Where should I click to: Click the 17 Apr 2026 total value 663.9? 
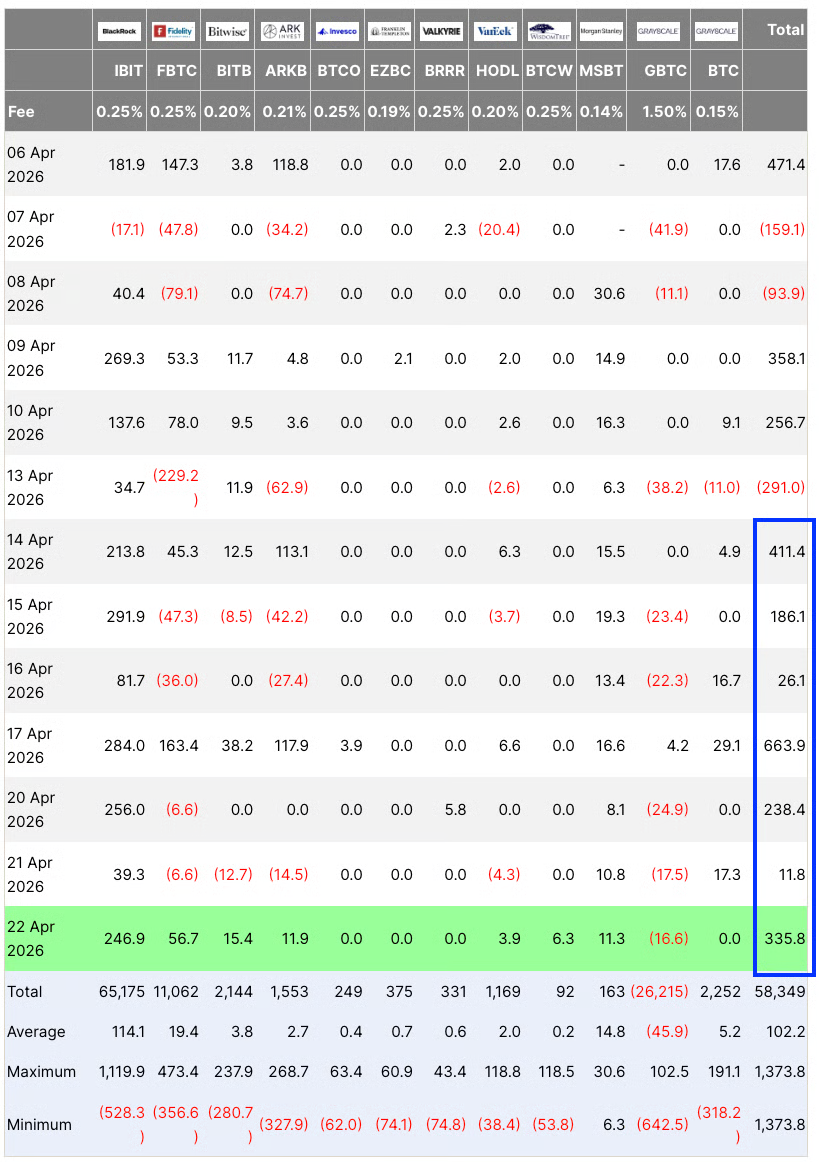pyautogui.click(x=784, y=745)
